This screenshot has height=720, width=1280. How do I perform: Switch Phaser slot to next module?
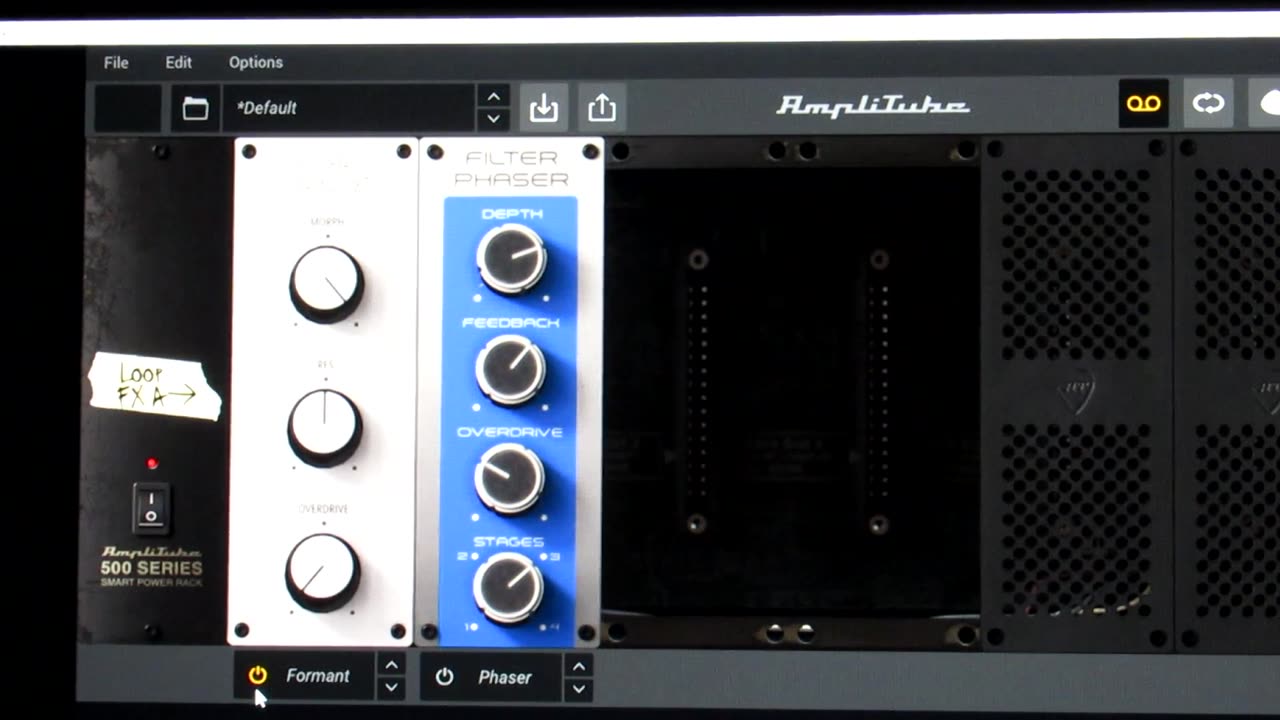pos(579,689)
